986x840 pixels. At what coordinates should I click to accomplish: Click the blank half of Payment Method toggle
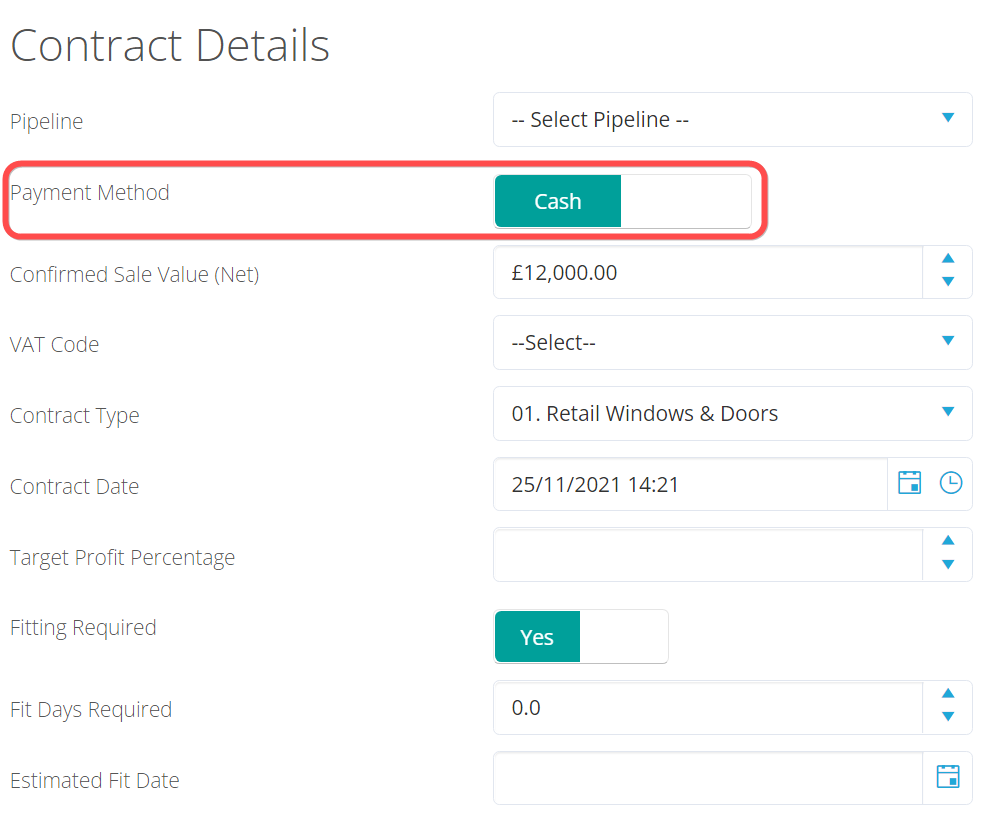(x=685, y=202)
